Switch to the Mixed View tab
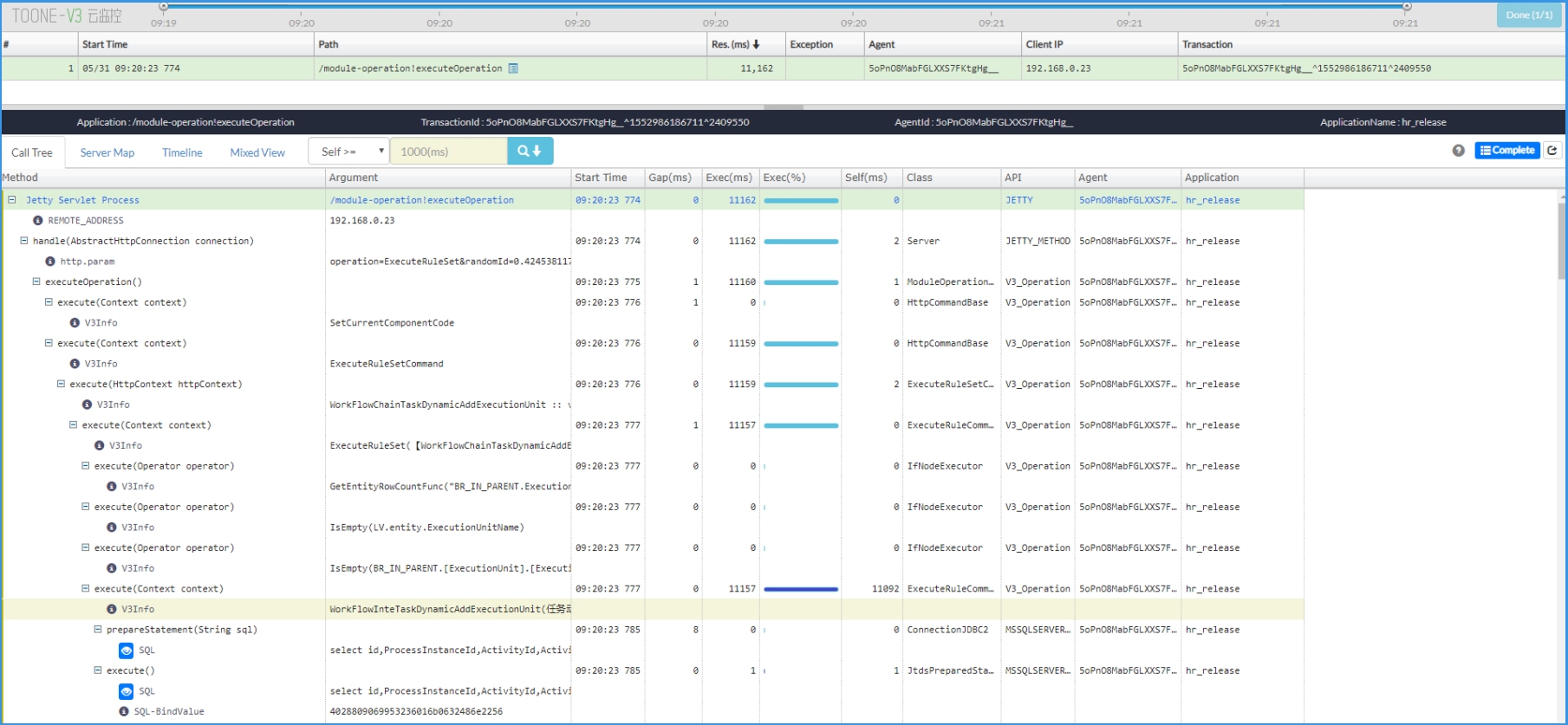The image size is (1568, 725). coord(257,152)
